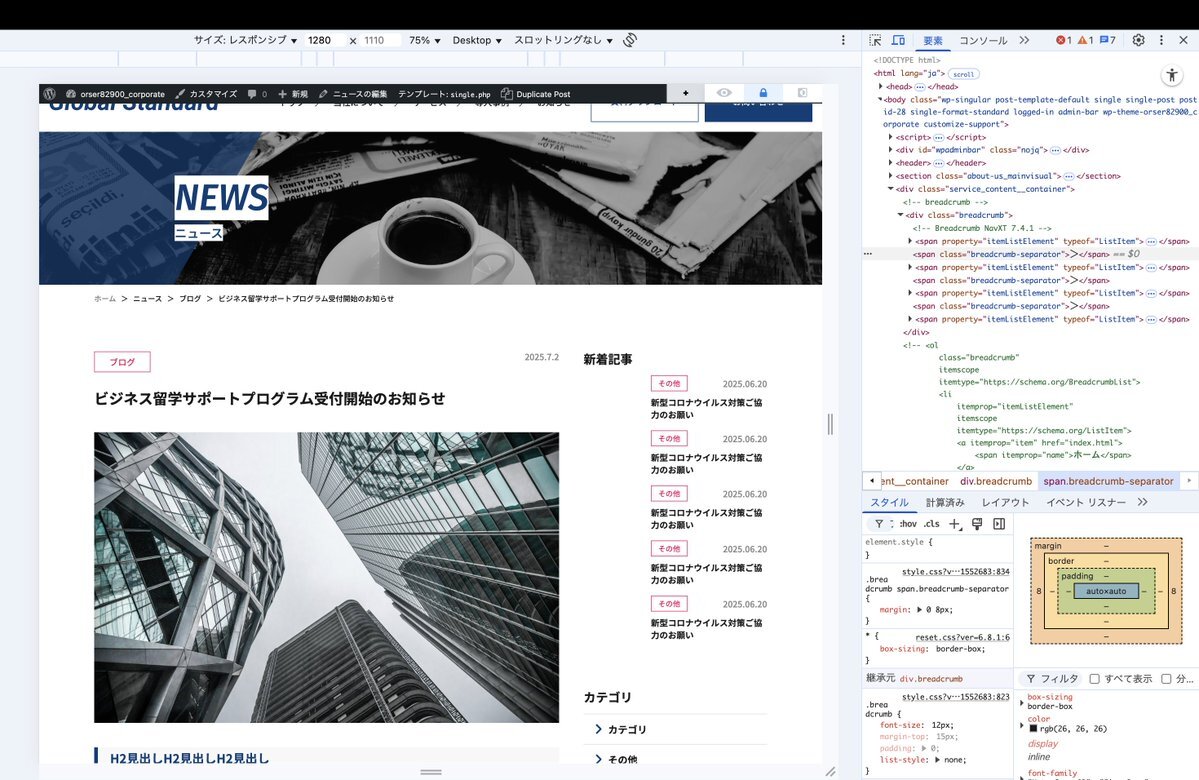This screenshot has width=1199, height=780.
Task: Click ニュースの編集 edit link
Action: point(353,94)
